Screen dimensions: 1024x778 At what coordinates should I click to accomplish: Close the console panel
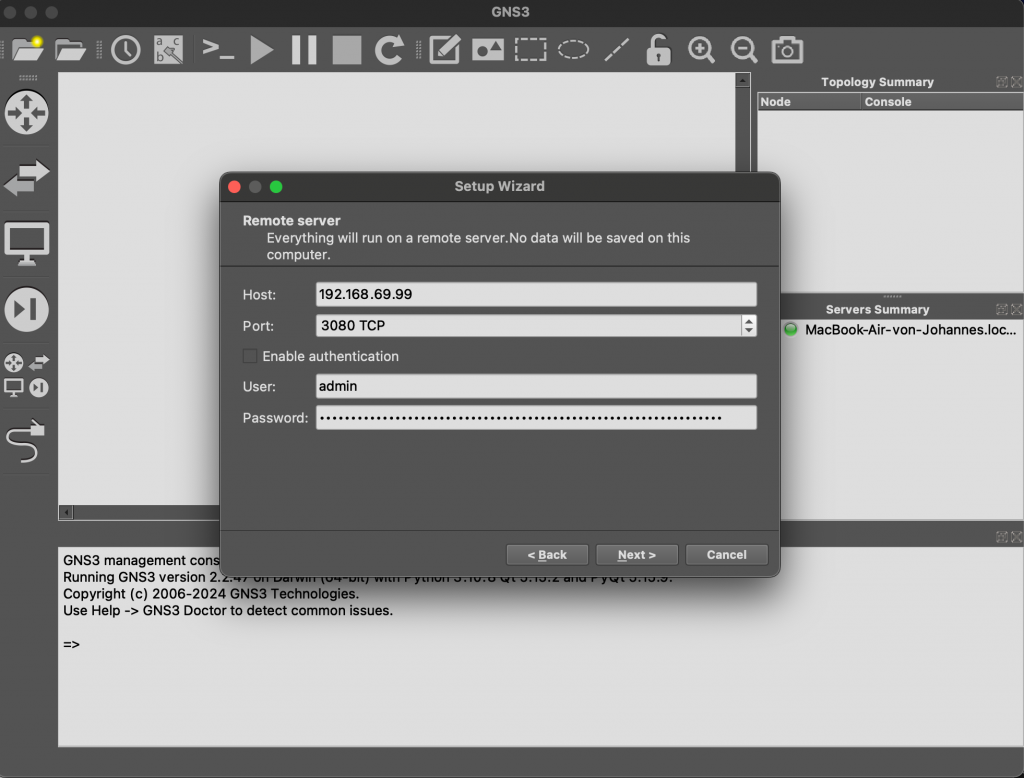point(1016,537)
